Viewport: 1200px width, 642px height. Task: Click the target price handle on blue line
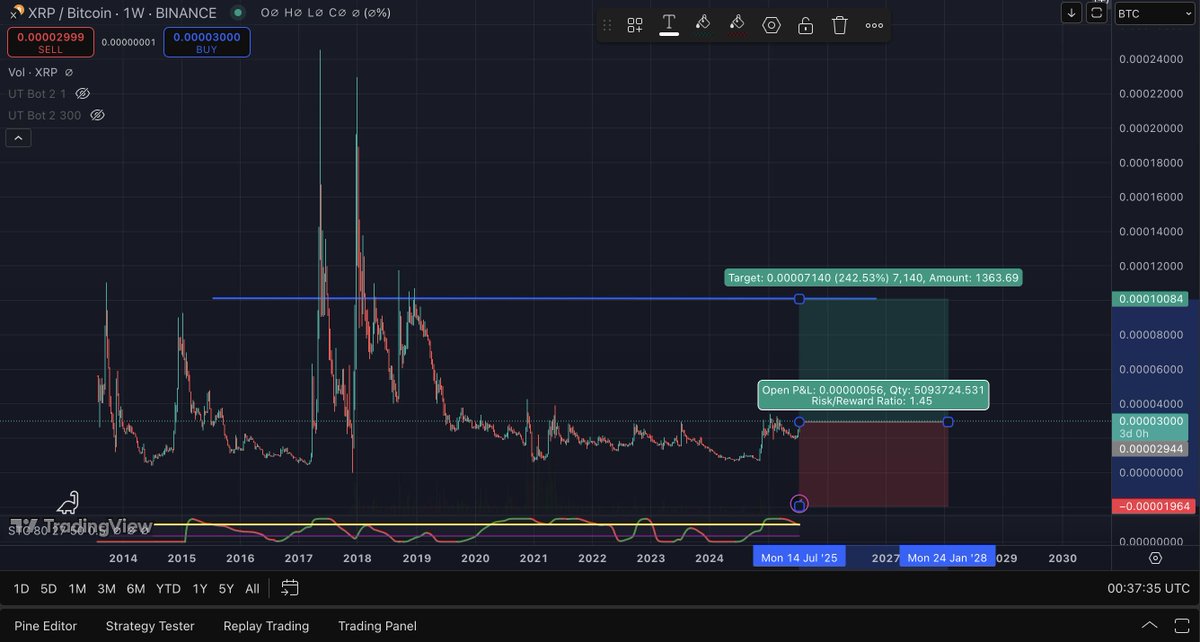(799, 299)
